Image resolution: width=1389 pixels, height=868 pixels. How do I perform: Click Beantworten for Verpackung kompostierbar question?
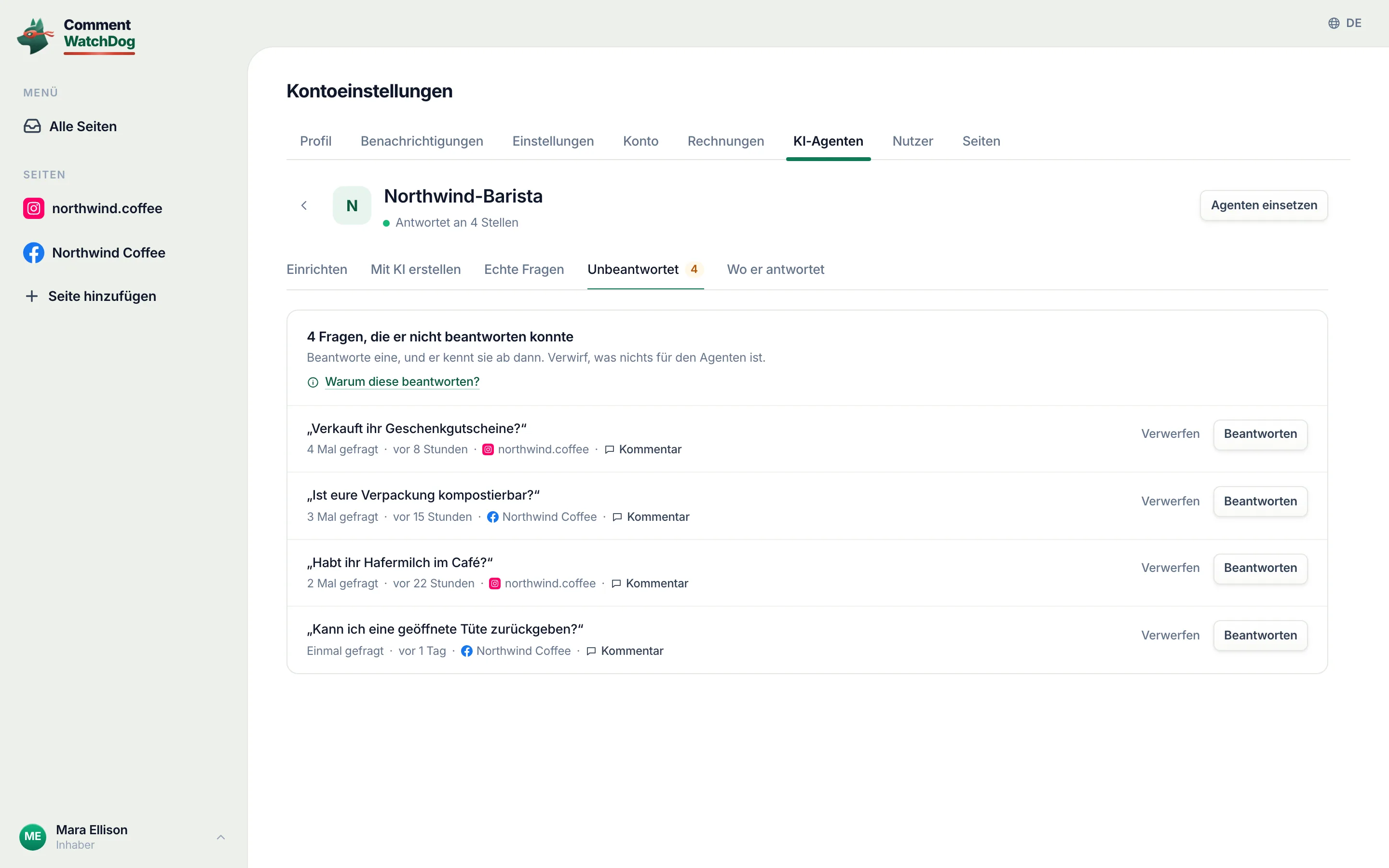pos(1260,502)
